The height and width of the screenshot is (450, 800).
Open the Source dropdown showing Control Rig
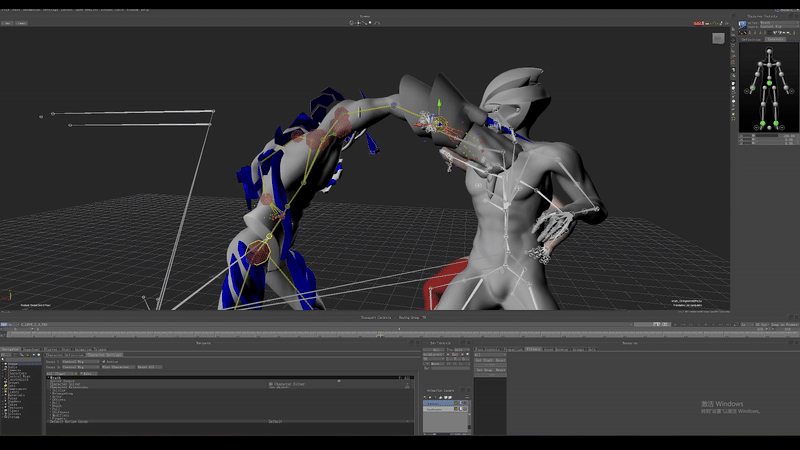click(779, 27)
